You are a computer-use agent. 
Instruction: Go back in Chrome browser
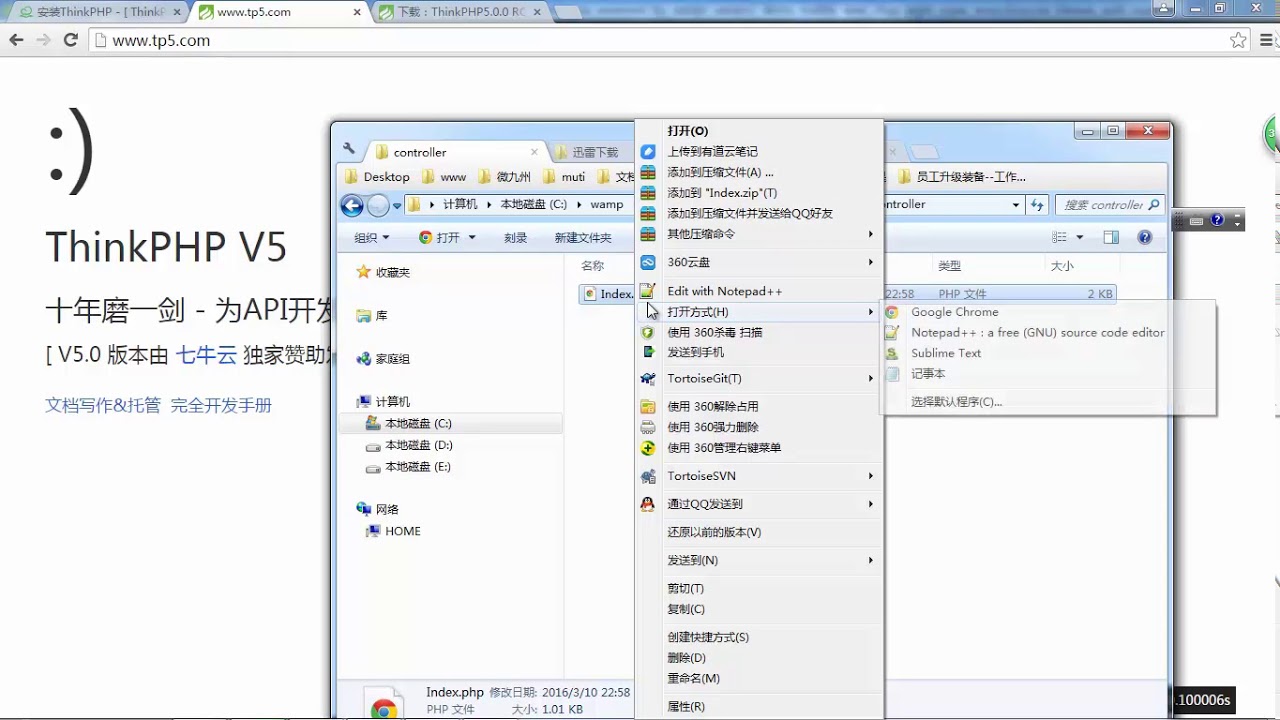(x=16, y=40)
